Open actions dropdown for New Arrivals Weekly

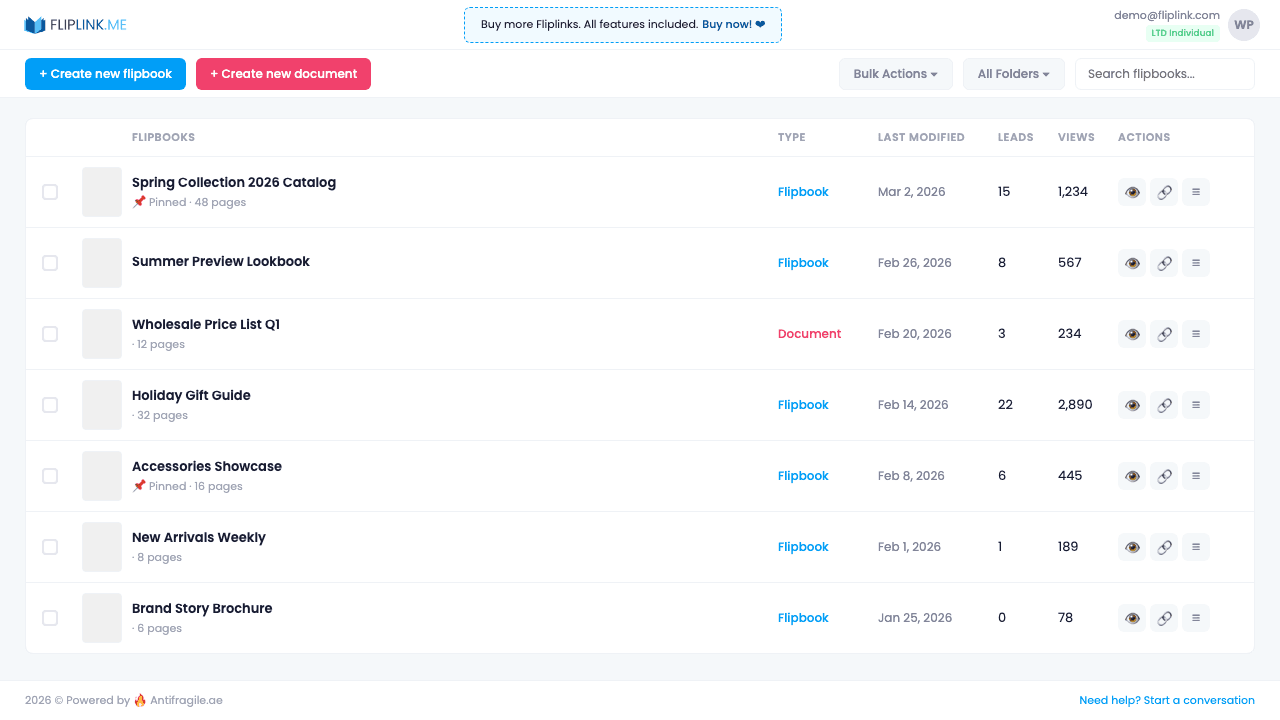coord(1195,546)
